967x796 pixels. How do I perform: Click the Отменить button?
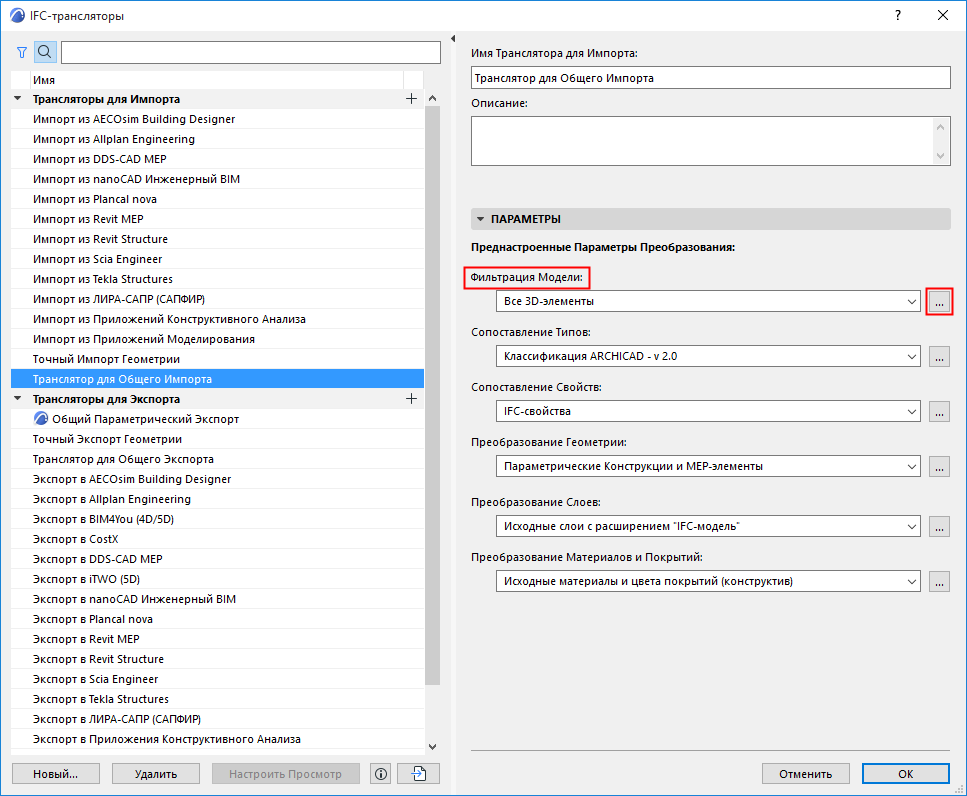(805, 774)
